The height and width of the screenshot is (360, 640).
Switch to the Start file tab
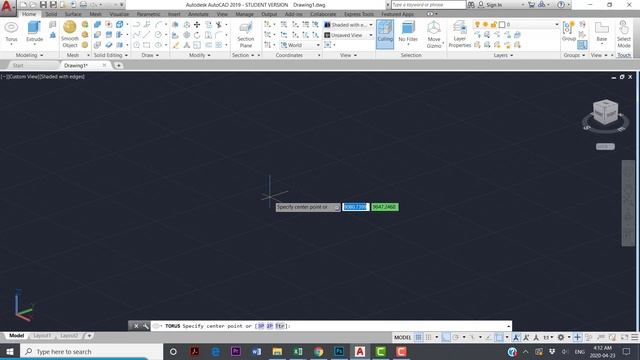18,65
